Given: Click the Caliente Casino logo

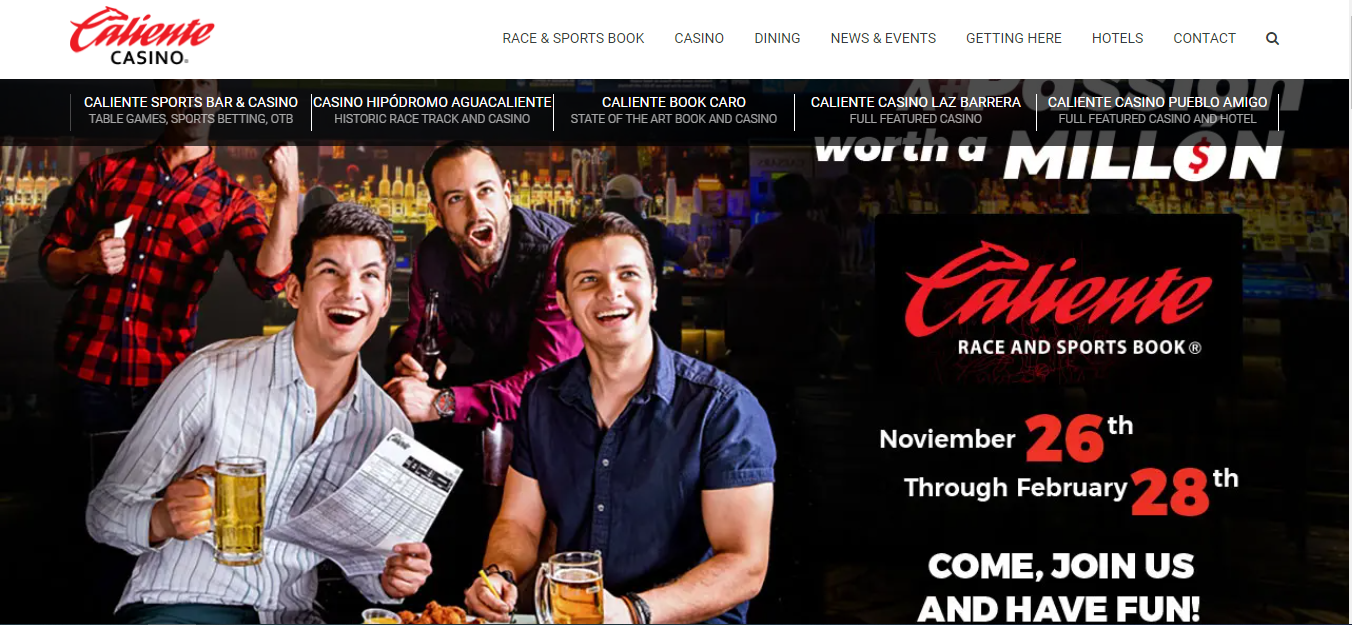Looking at the screenshot, I should 142,36.
